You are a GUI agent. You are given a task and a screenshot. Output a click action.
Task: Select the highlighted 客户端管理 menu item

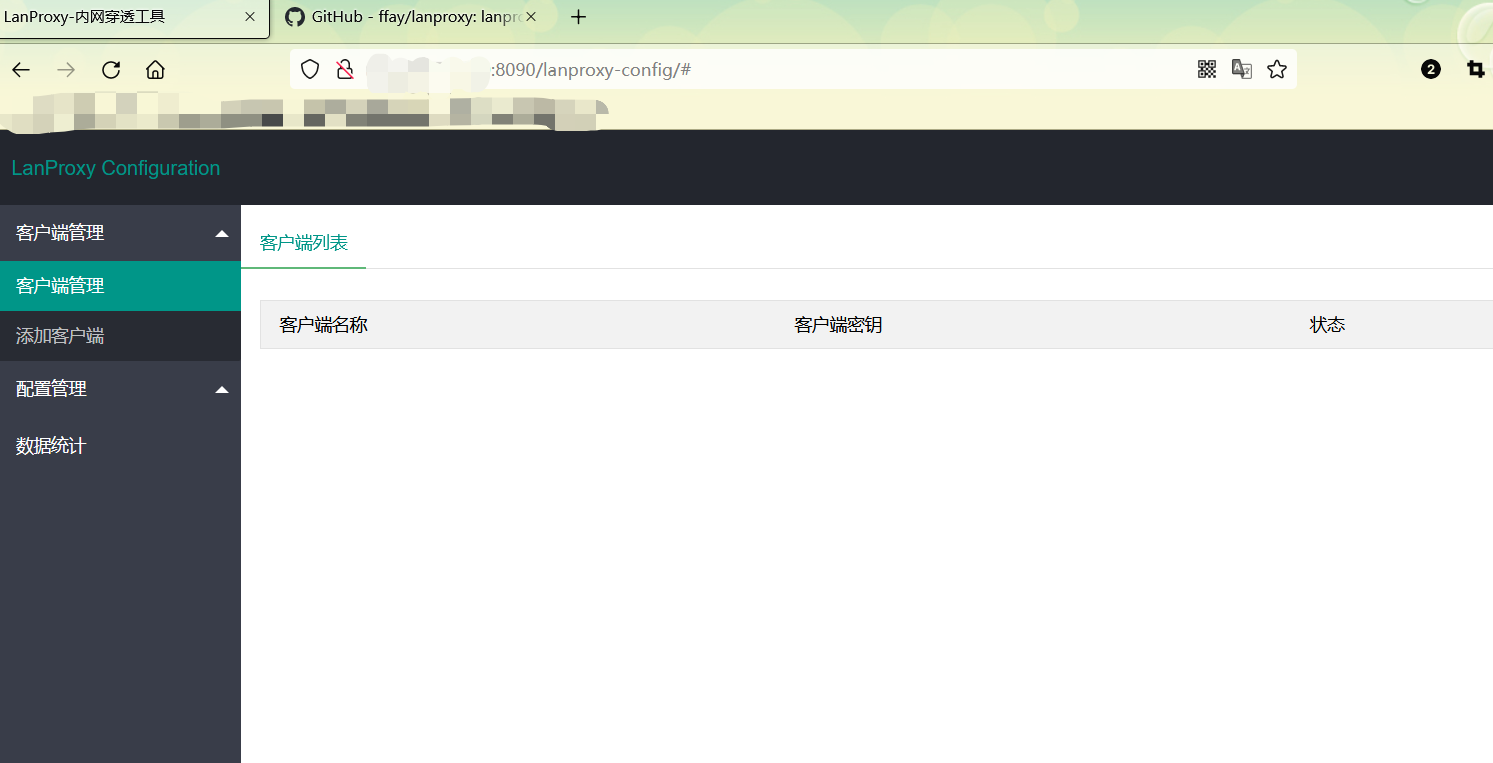120,286
